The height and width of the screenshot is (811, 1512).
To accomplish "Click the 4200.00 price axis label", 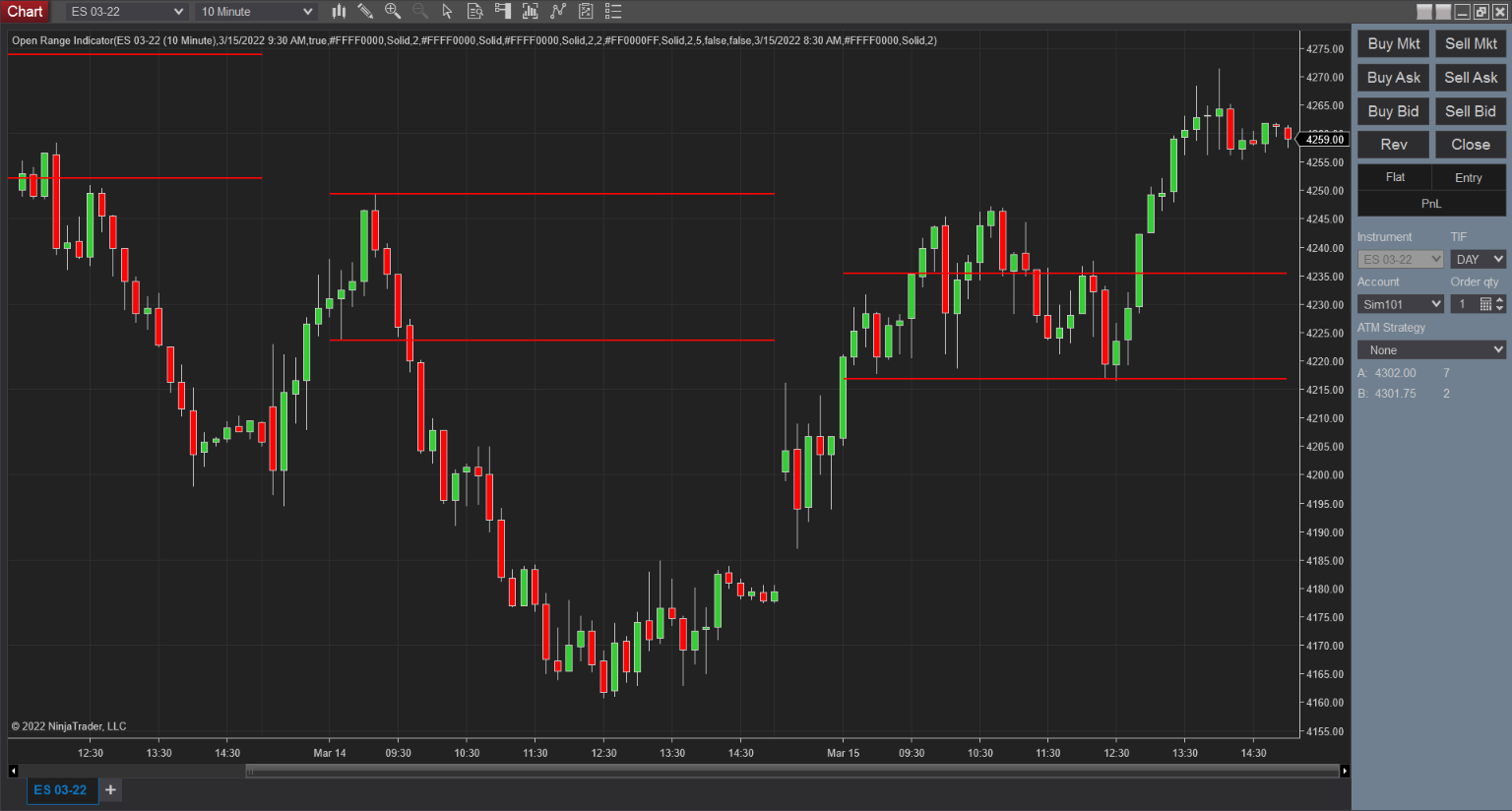I will (x=1325, y=474).
